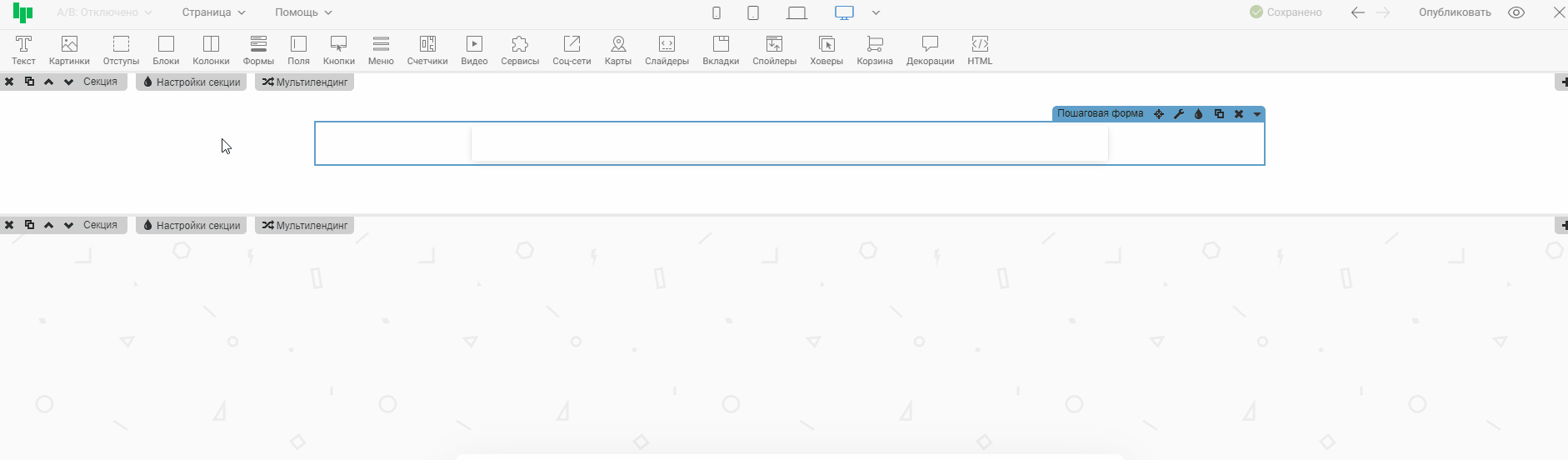Viewport: 1568px width, 460px height.
Task: Choose the Кнопки buttons tool
Action: coord(338,50)
